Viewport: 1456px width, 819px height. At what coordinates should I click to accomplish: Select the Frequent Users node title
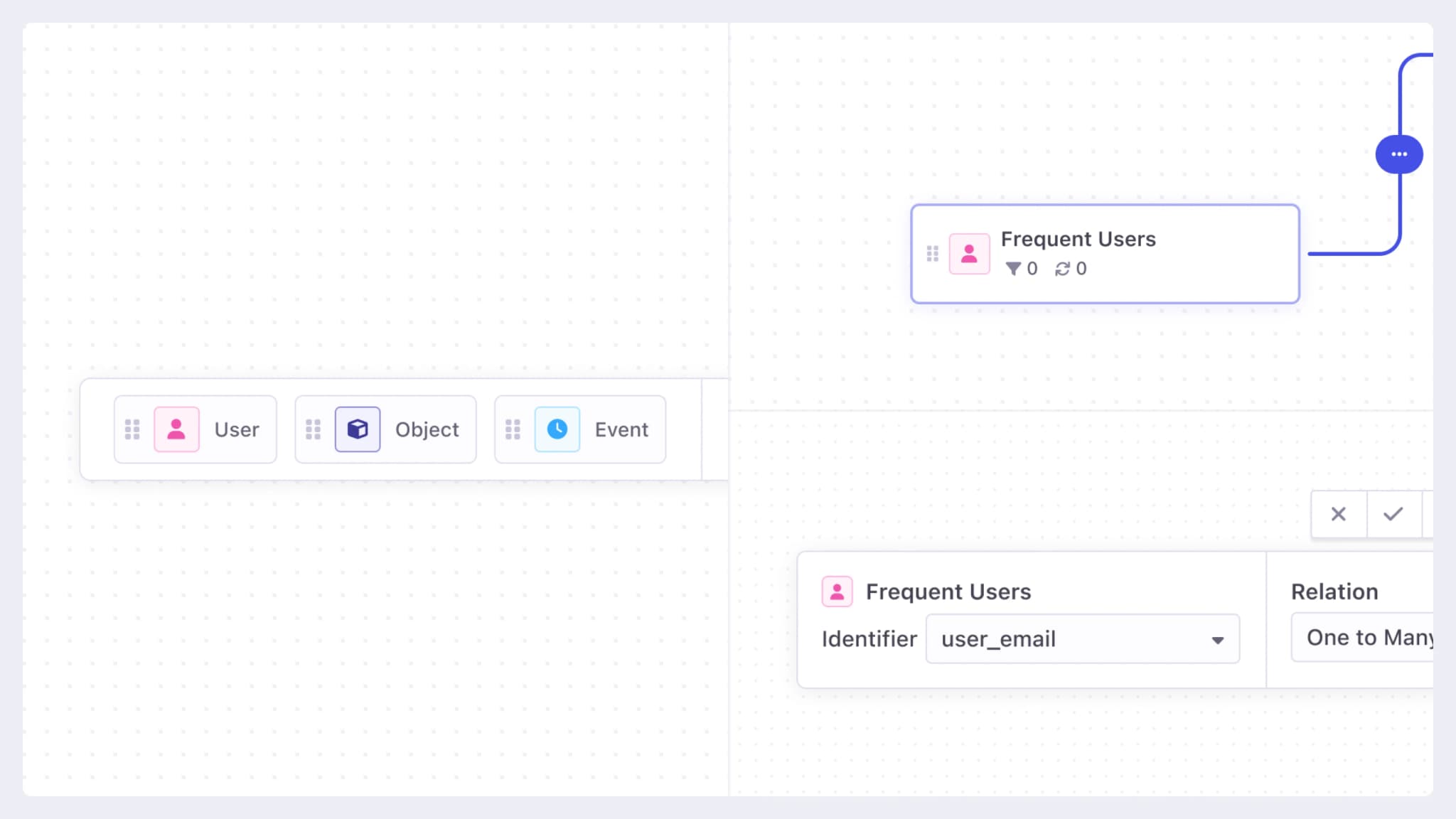point(1078,240)
